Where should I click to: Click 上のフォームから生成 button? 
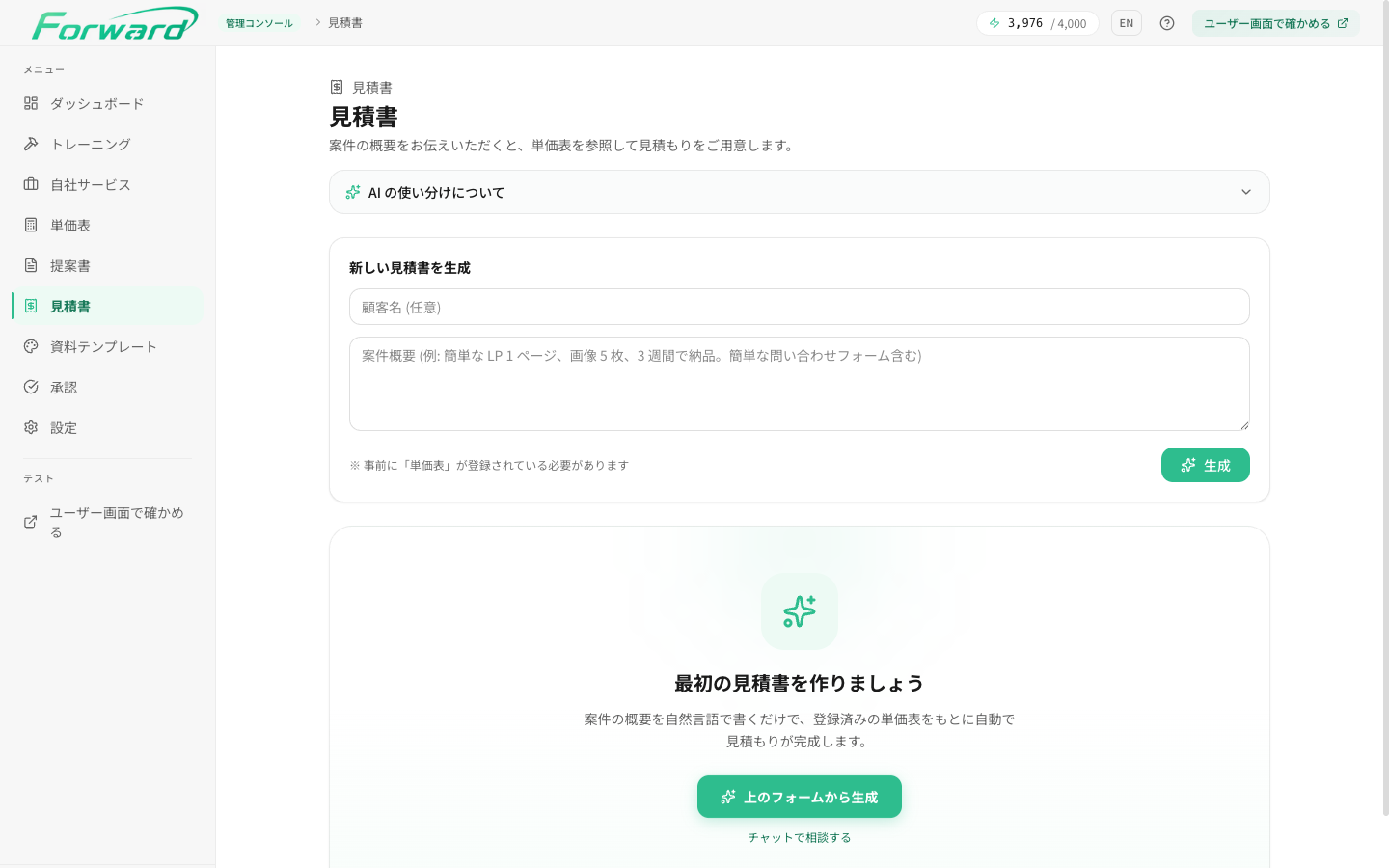[800, 797]
